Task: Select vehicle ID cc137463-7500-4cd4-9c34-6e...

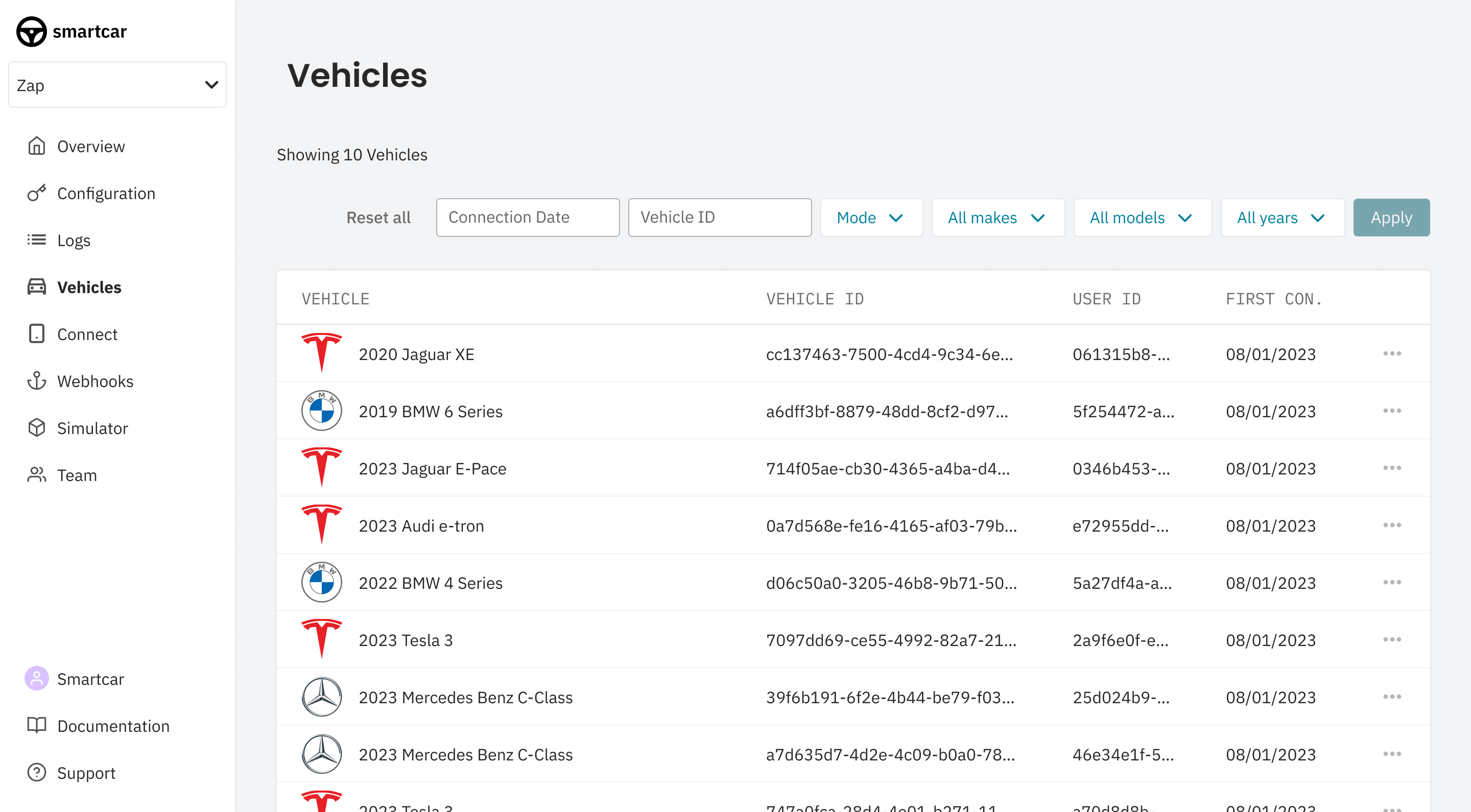Action: (889, 354)
